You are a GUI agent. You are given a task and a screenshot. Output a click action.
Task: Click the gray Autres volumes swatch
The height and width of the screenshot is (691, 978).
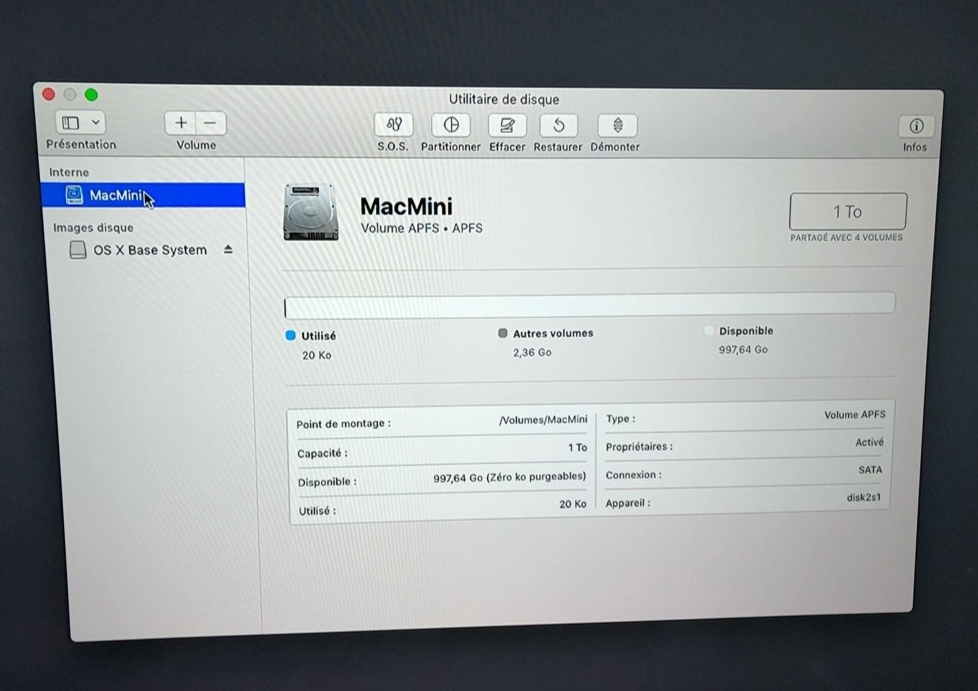[503, 333]
